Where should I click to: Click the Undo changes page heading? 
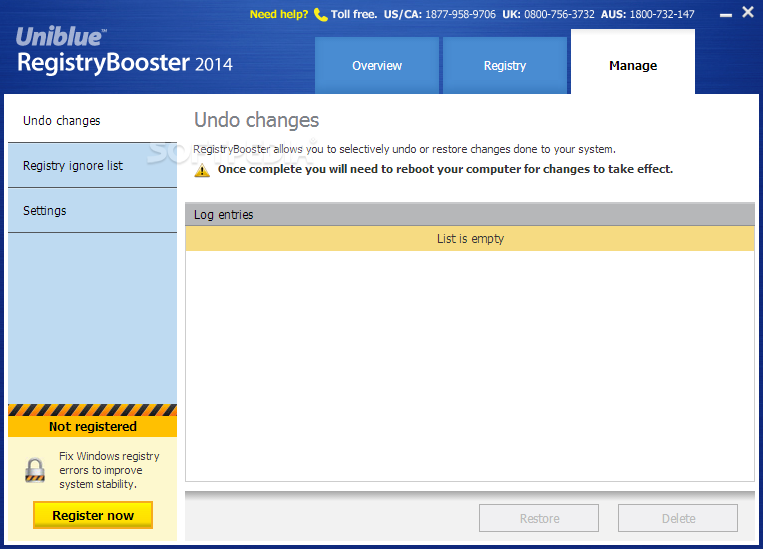pyautogui.click(x=256, y=120)
